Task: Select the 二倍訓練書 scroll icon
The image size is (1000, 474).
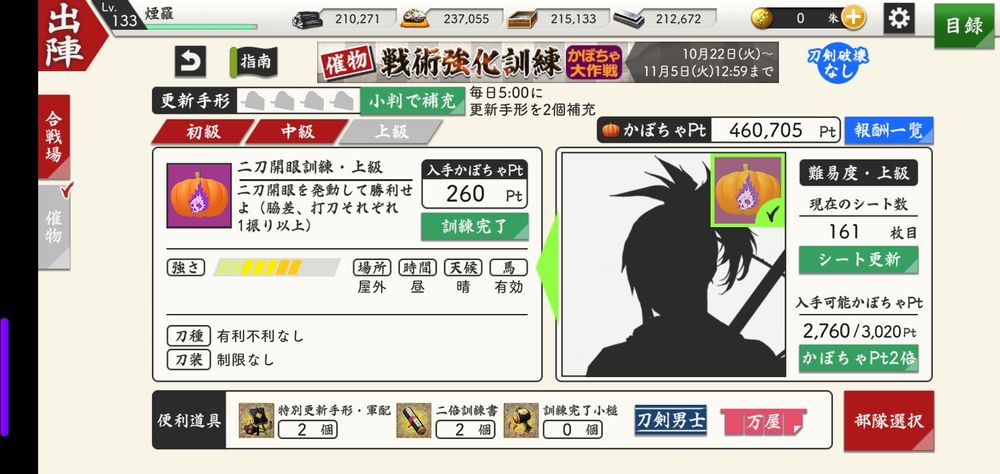Action: click(x=413, y=420)
